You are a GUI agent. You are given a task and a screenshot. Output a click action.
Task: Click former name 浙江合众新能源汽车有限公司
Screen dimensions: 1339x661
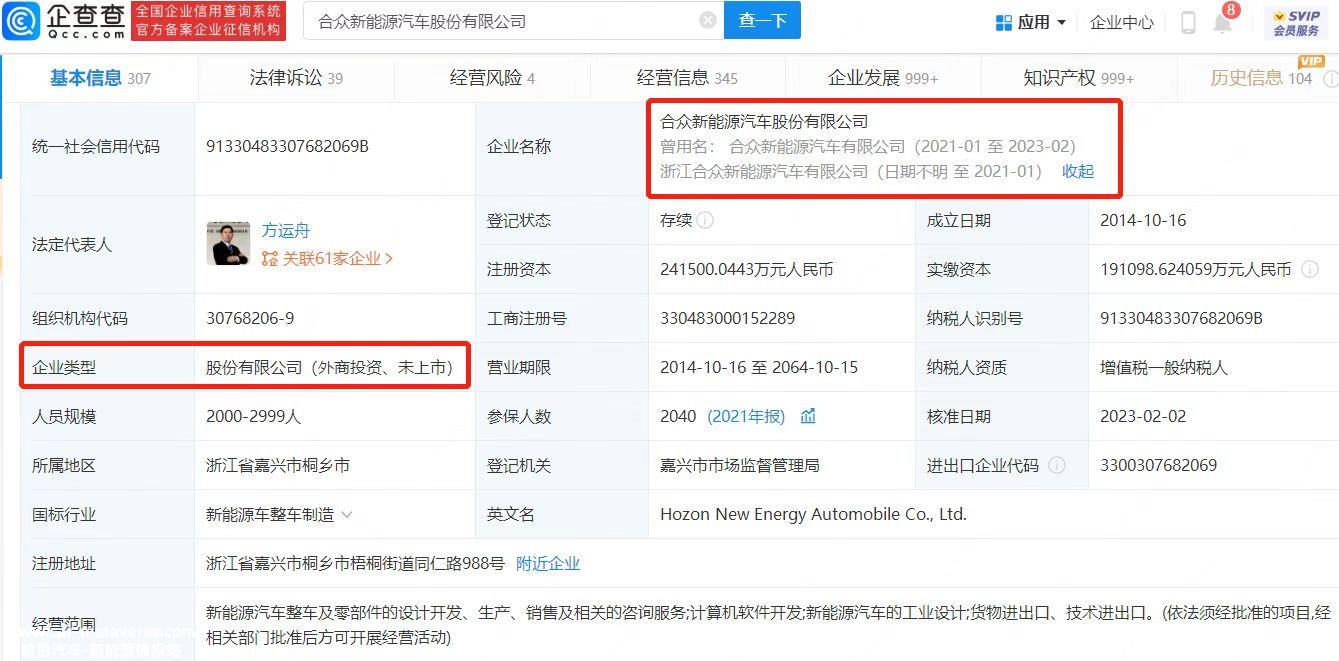[x=764, y=171]
